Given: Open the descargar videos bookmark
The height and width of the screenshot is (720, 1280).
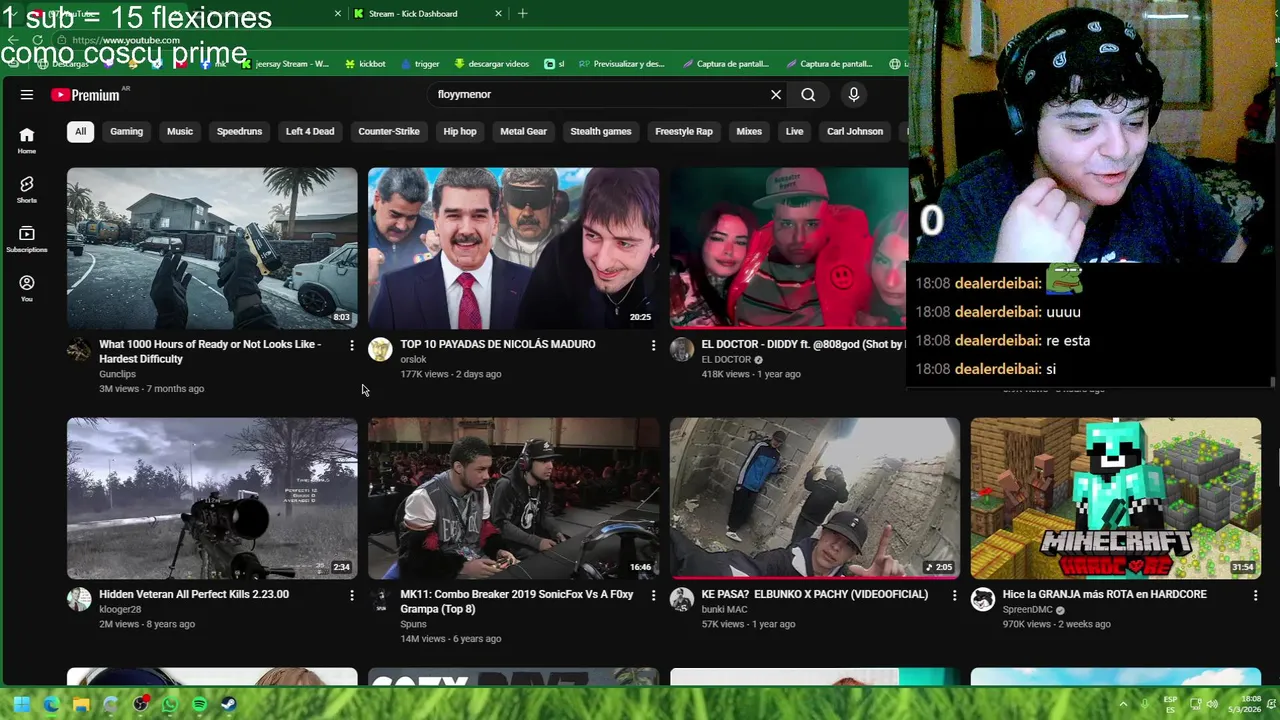Looking at the screenshot, I should 491,64.
